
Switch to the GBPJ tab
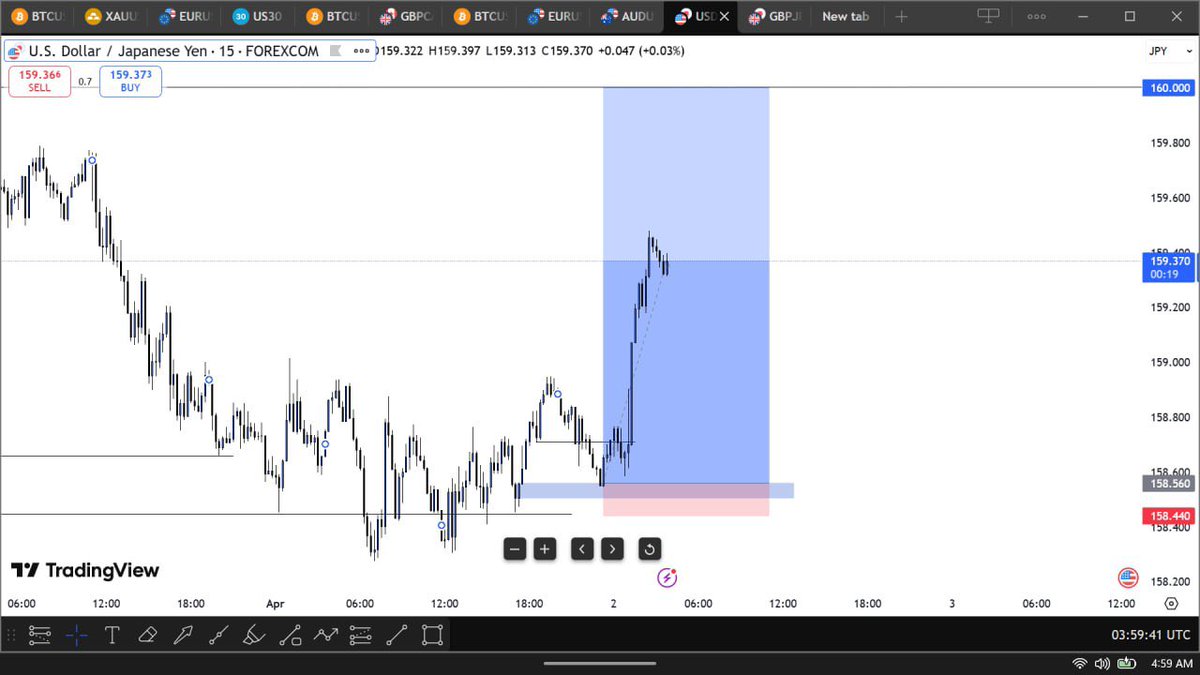(774, 16)
